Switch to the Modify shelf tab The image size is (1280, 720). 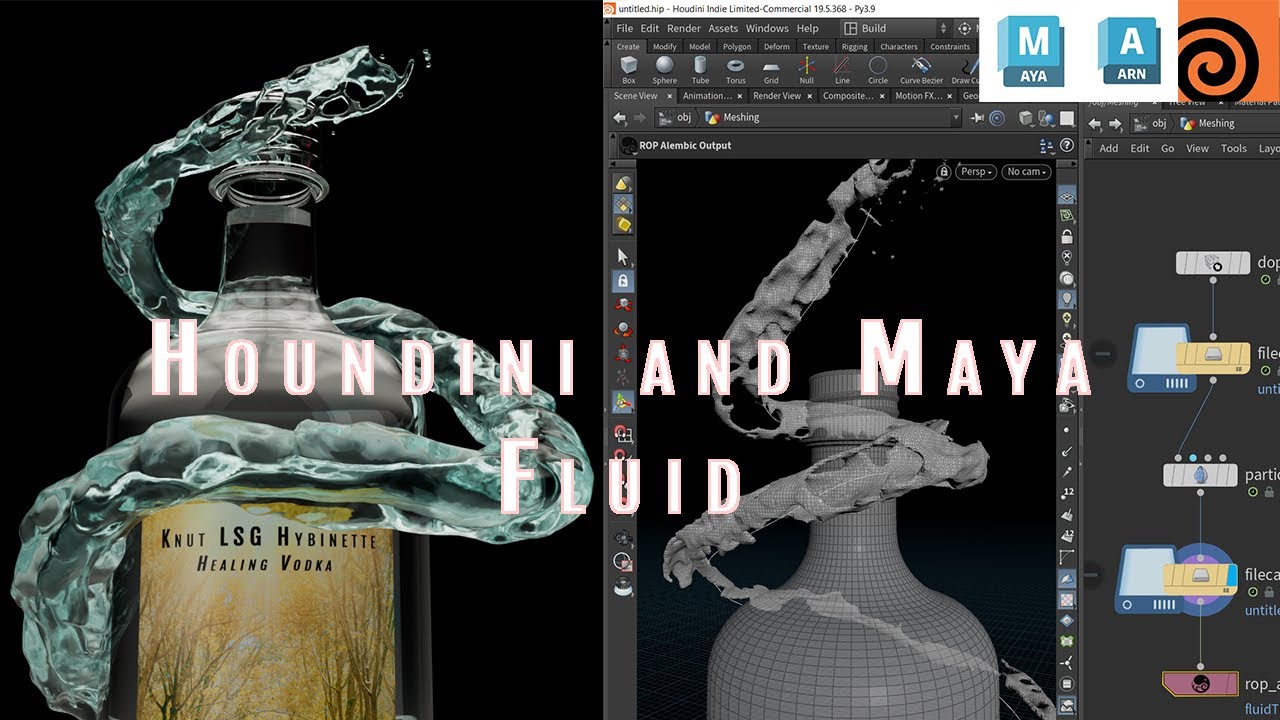click(665, 47)
